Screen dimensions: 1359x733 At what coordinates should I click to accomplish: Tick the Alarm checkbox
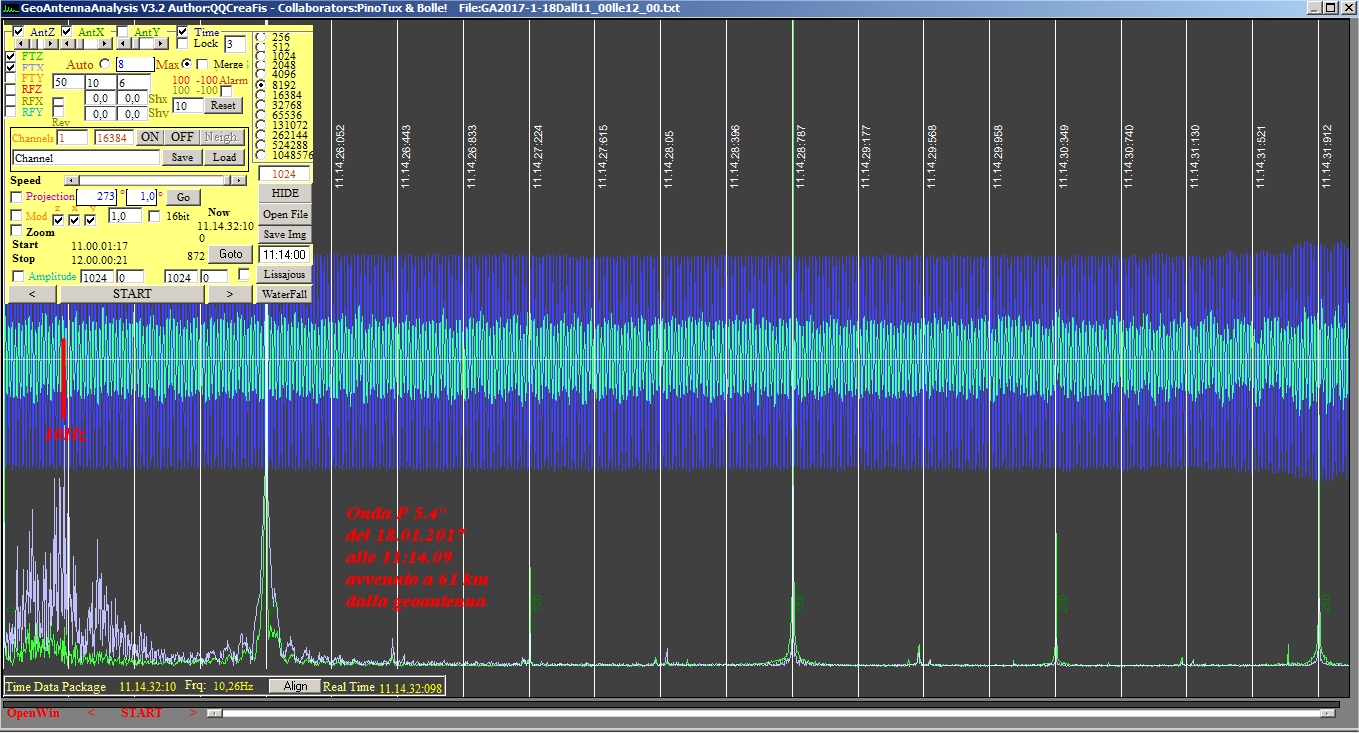click(x=226, y=91)
